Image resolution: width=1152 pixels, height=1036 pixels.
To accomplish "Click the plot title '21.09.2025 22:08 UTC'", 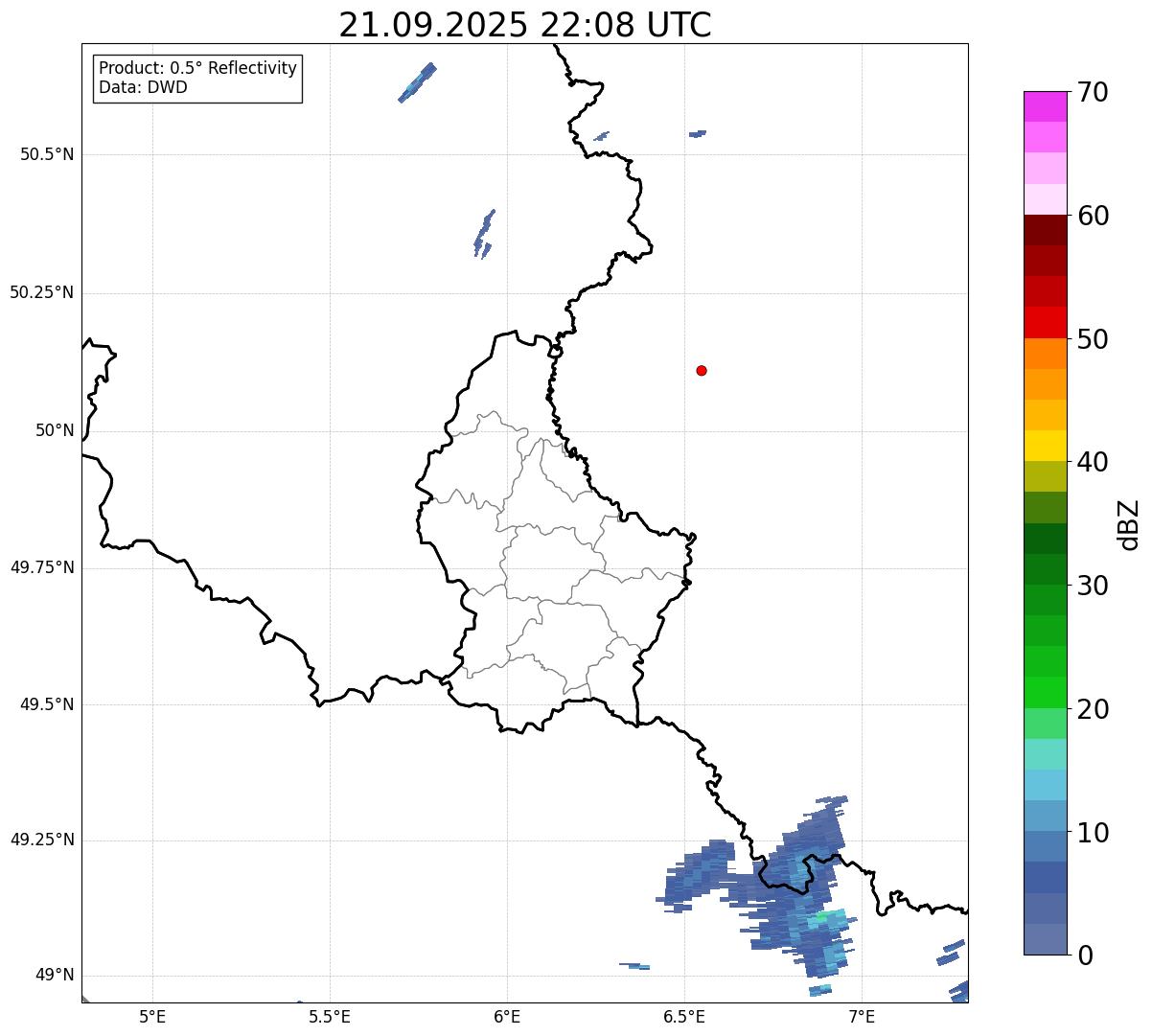I will click(525, 25).
